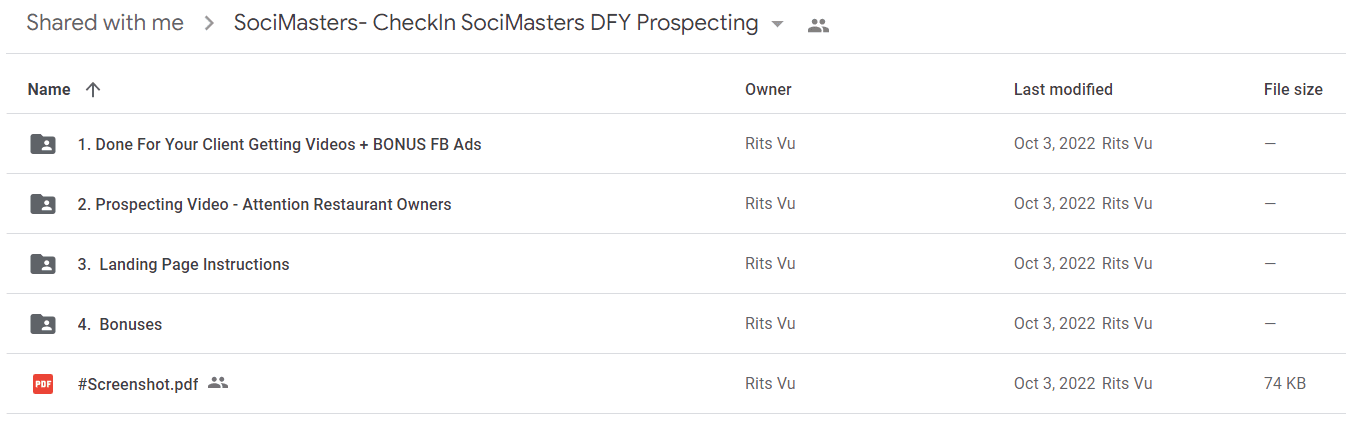Click the folder icon beside Prospecting Video row
Screen dimensions: 1346x421
pyautogui.click(x=43, y=204)
